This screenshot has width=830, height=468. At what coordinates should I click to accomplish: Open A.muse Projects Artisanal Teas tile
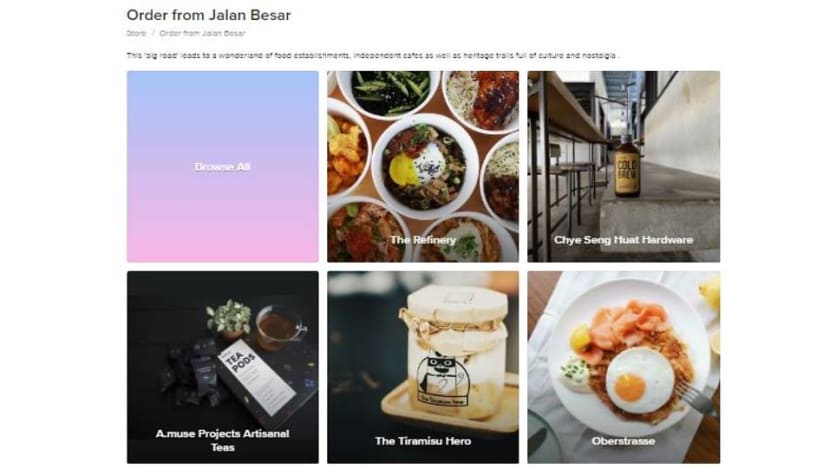coord(223,367)
